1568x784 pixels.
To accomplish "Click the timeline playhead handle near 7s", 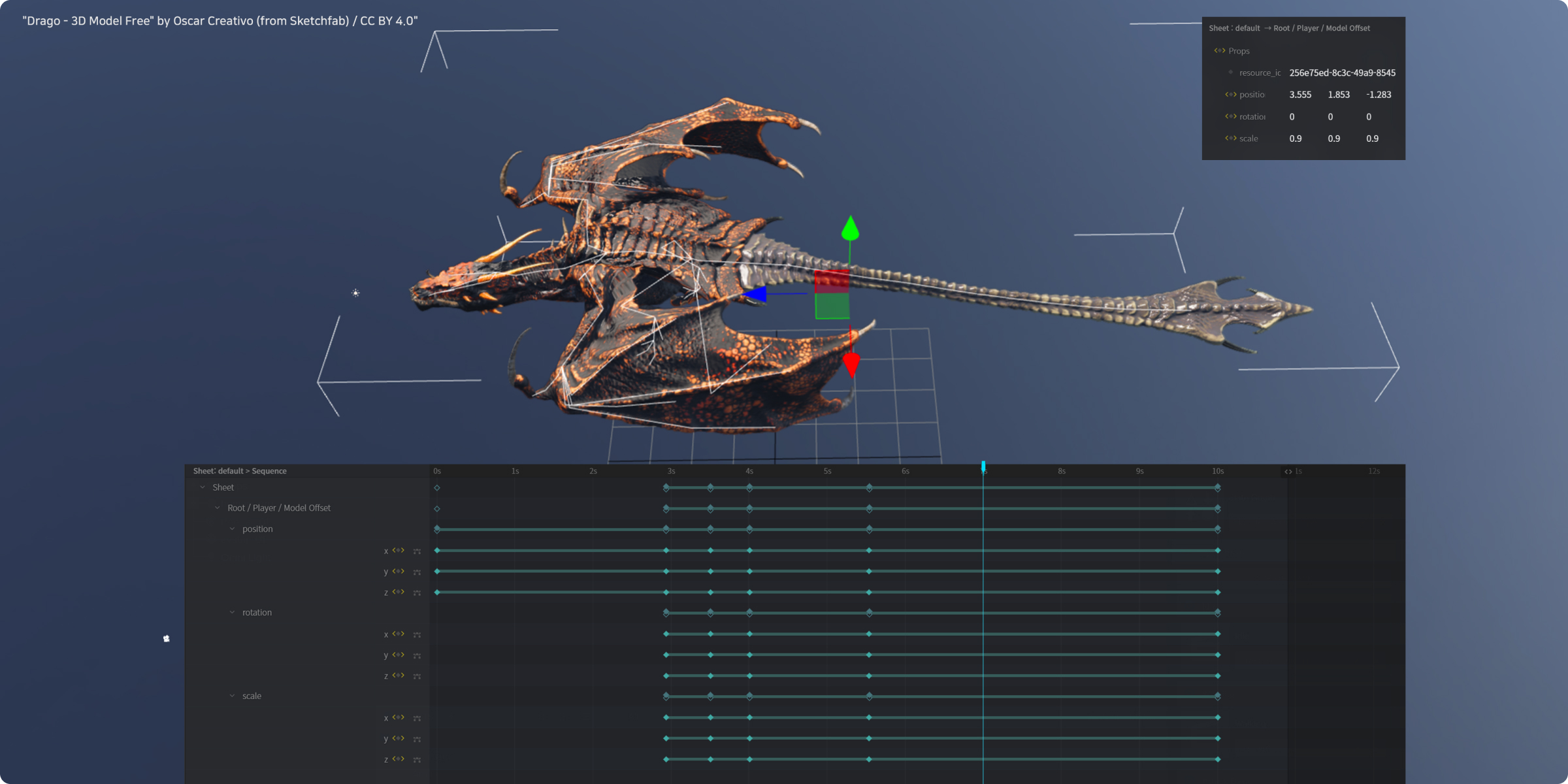I will click(983, 466).
